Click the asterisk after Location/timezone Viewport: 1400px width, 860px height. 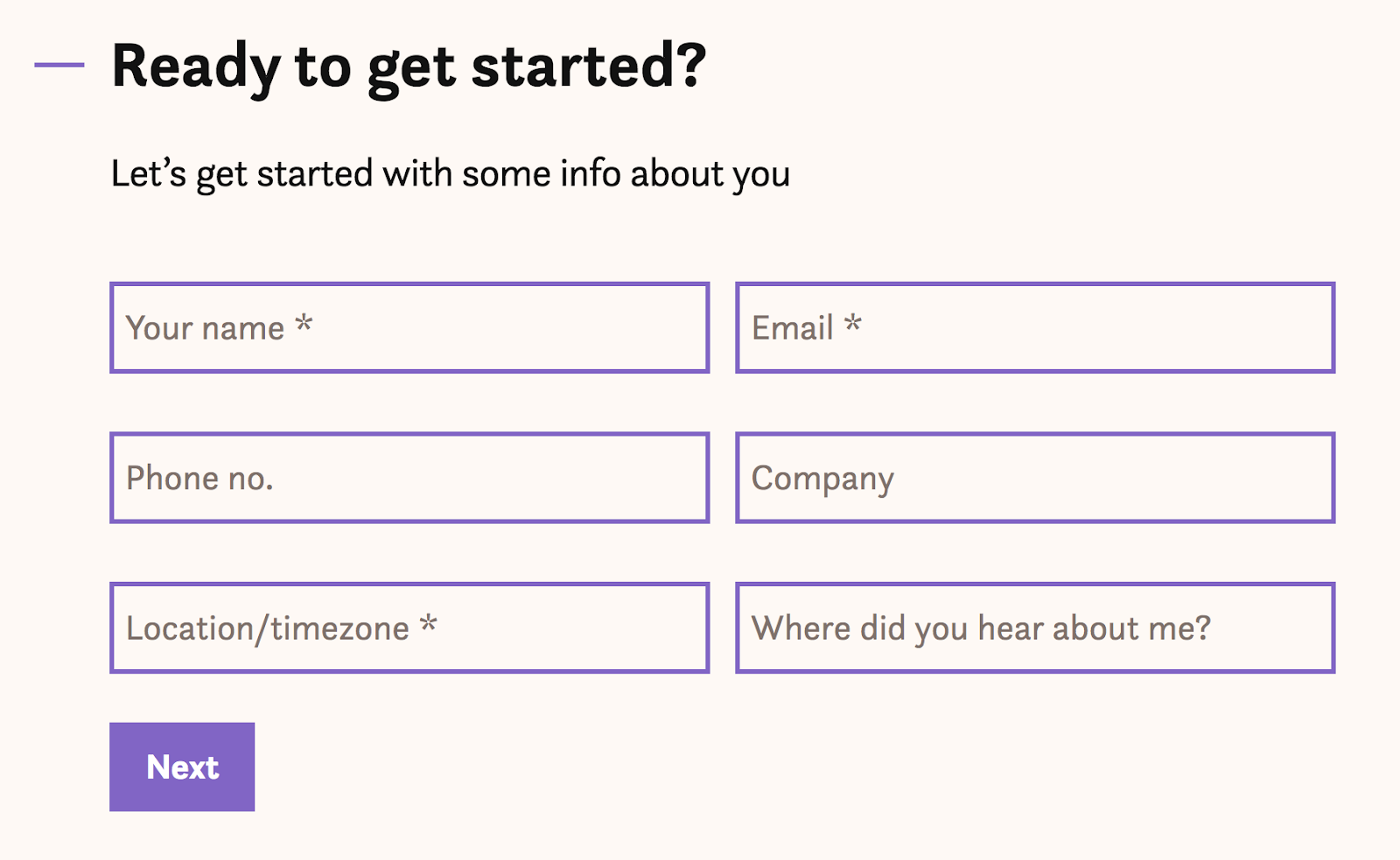[x=429, y=625]
